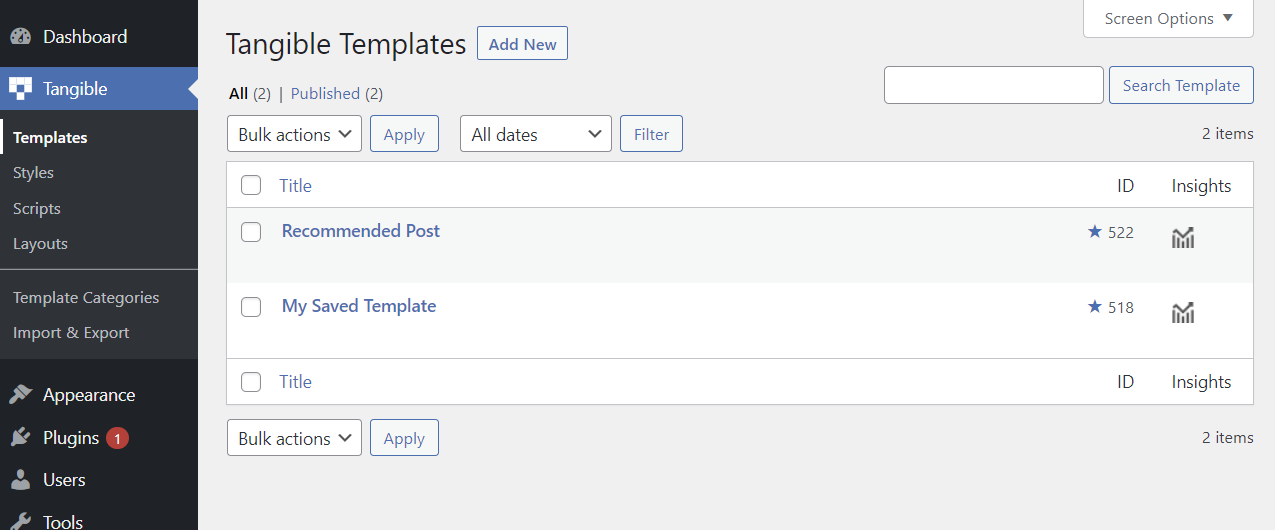Expand the Screen Options panel
This screenshot has width=1275, height=530.
(x=1168, y=19)
